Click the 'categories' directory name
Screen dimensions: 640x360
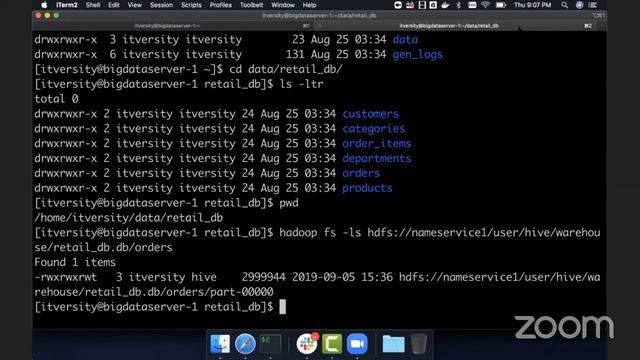tap(373, 129)
